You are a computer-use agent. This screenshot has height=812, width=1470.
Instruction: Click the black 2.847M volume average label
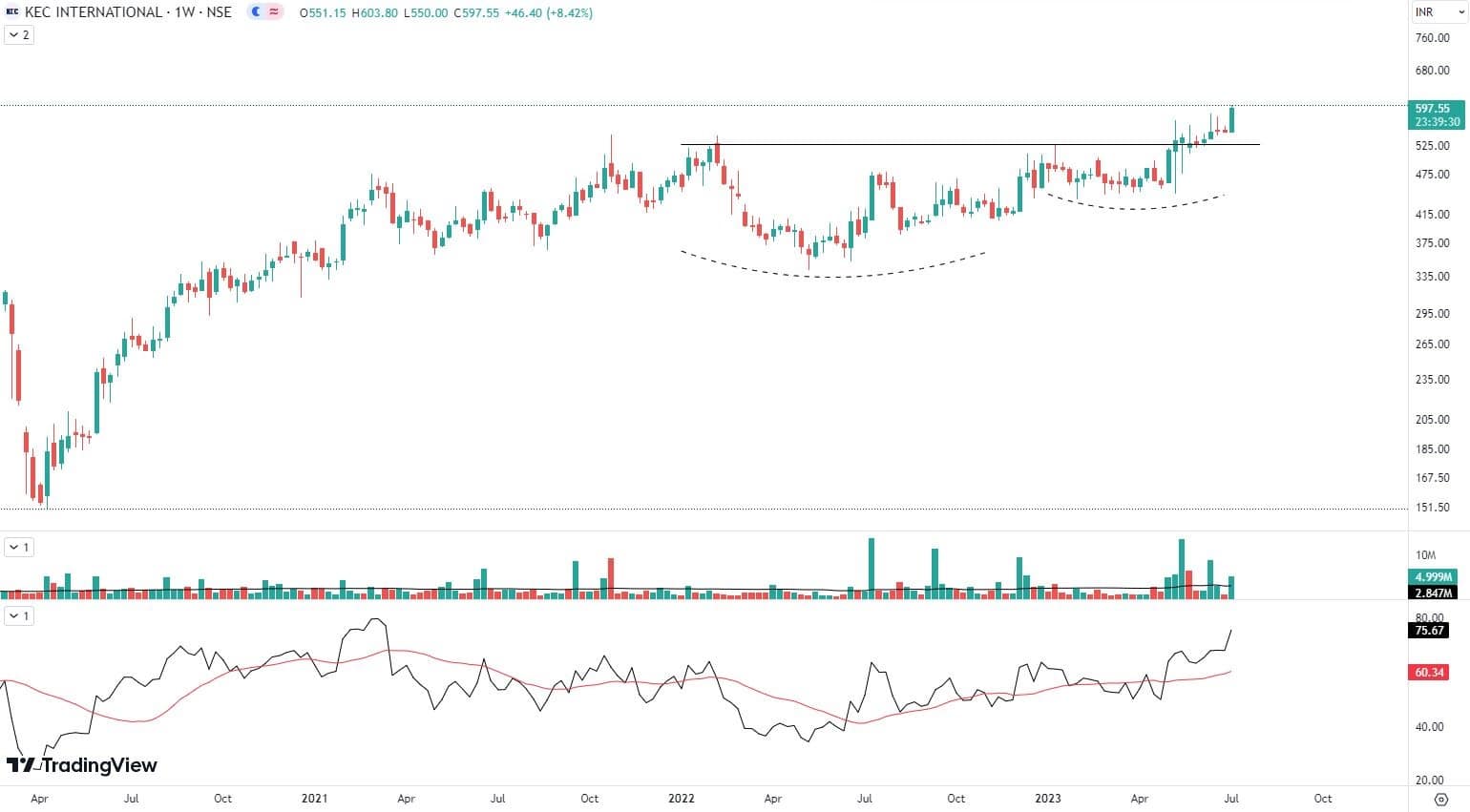coord(1433,593)
